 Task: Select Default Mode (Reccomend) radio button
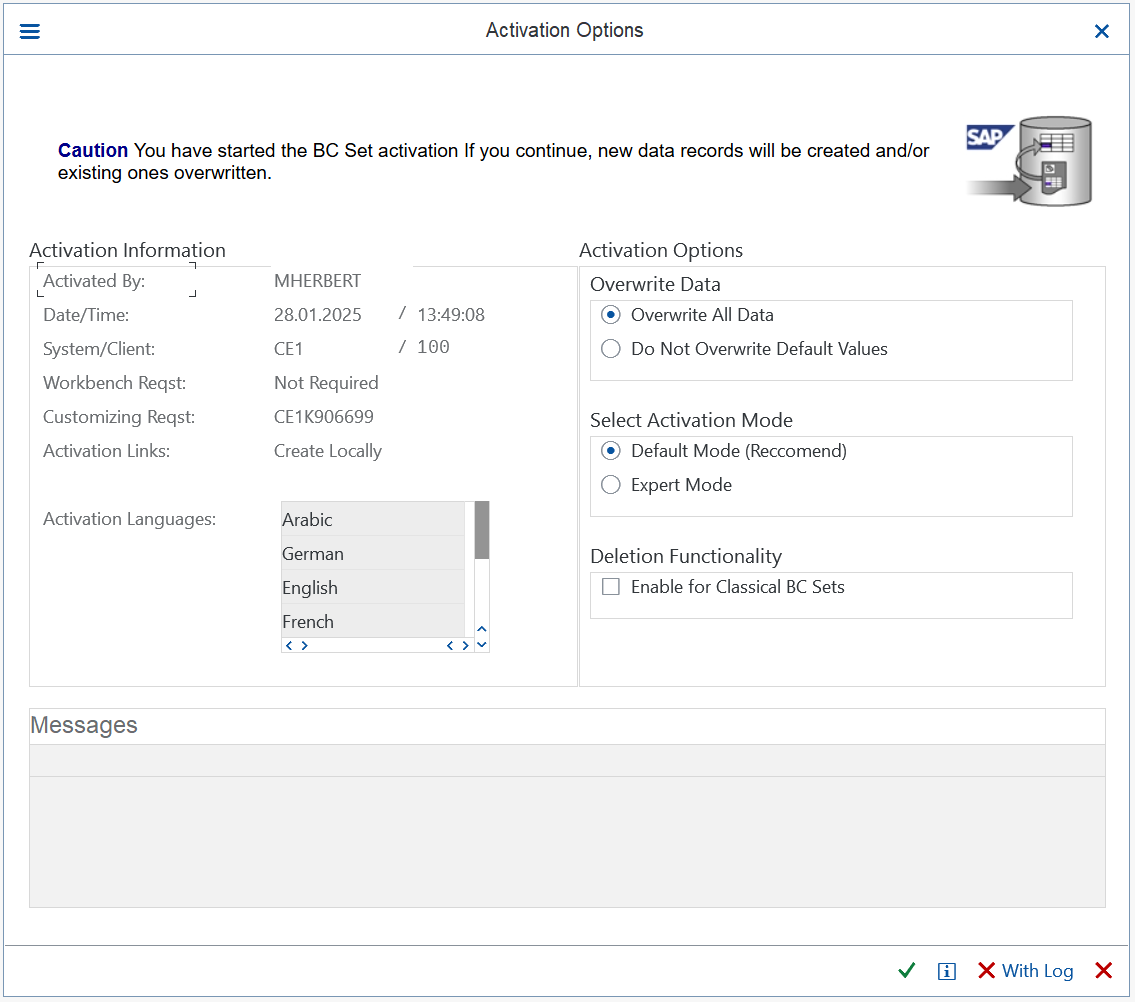(x=611, y=451)
